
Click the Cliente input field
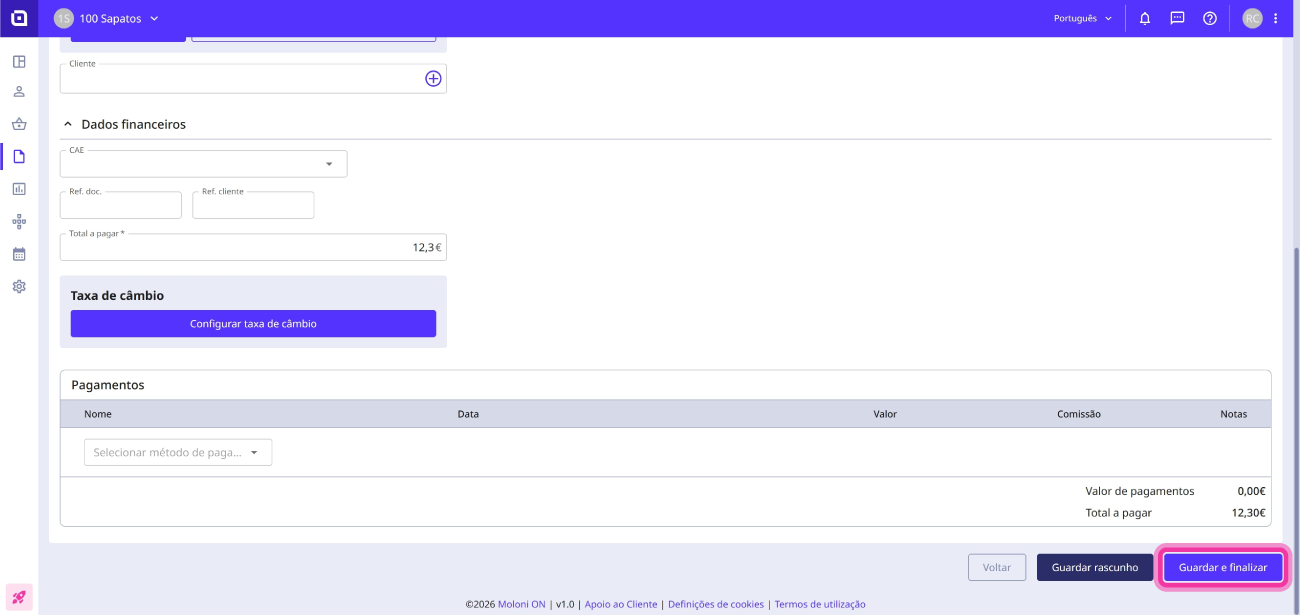pos(253,78)
